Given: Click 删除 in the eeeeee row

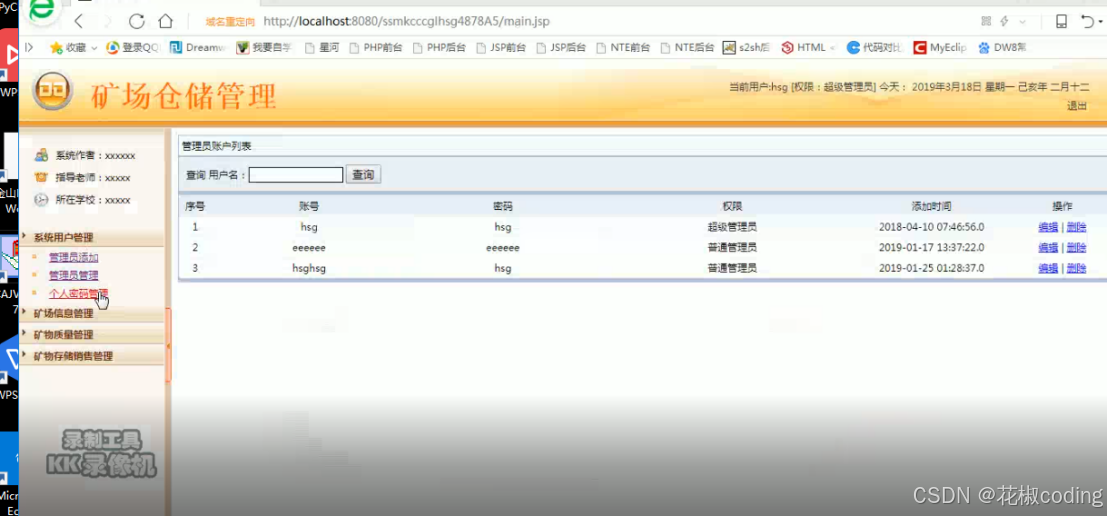Looking at the screenshot, I should (1076, 248).
